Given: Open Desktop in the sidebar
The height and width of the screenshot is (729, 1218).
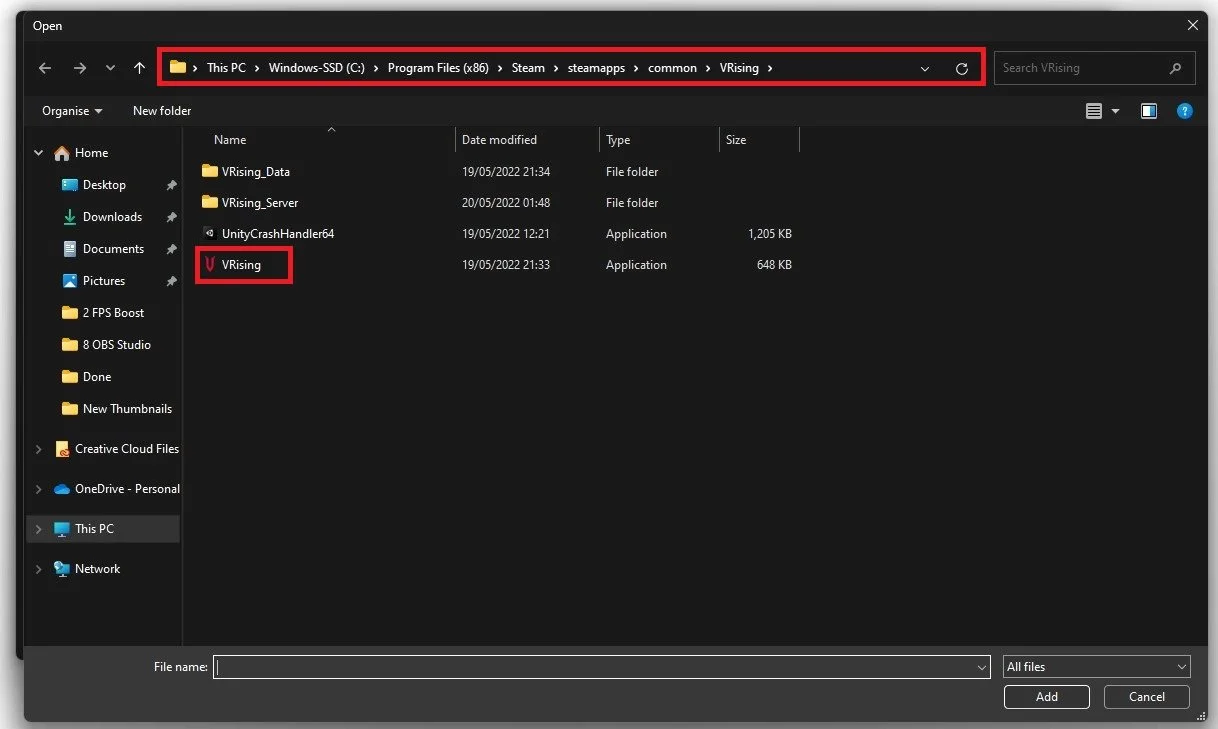Looking at the screenshot, I should pyautogui.click(x=104, y=185).
